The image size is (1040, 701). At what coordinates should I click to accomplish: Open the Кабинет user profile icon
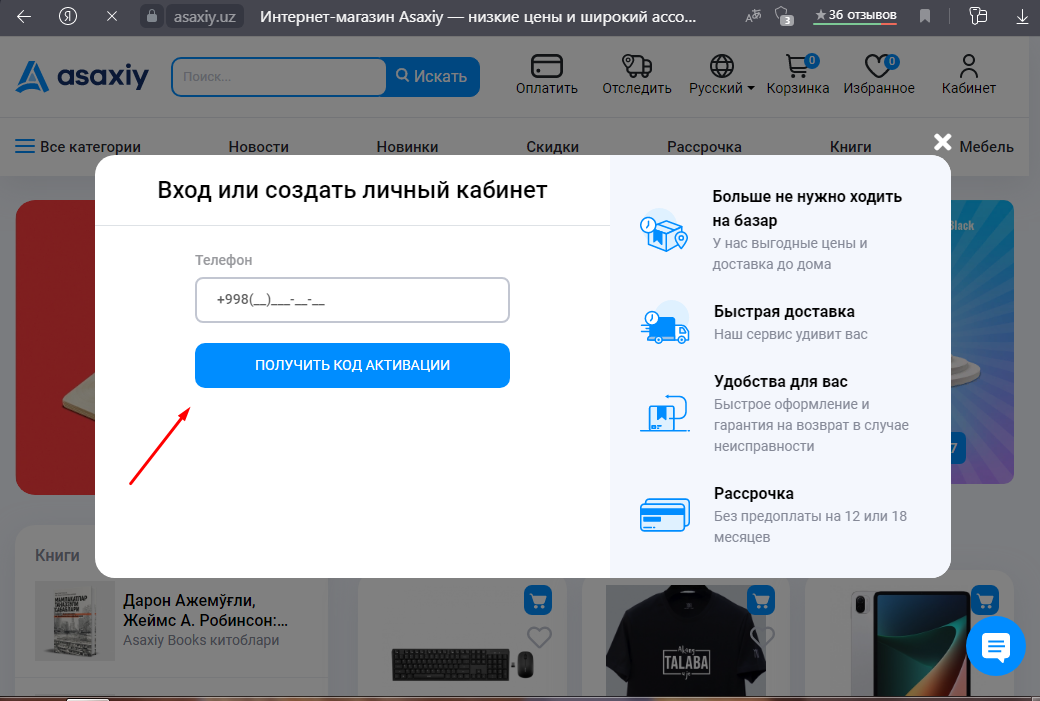pyautogui.click(x=968, y=66)
